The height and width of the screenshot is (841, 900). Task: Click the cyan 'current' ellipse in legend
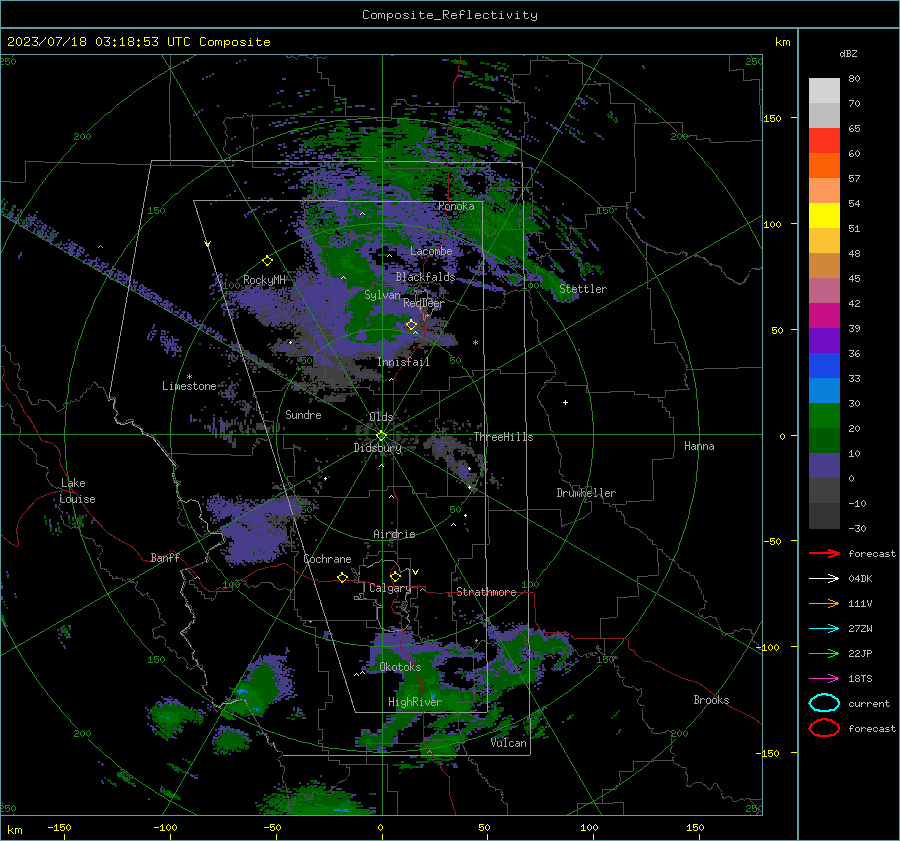[824, 703]
